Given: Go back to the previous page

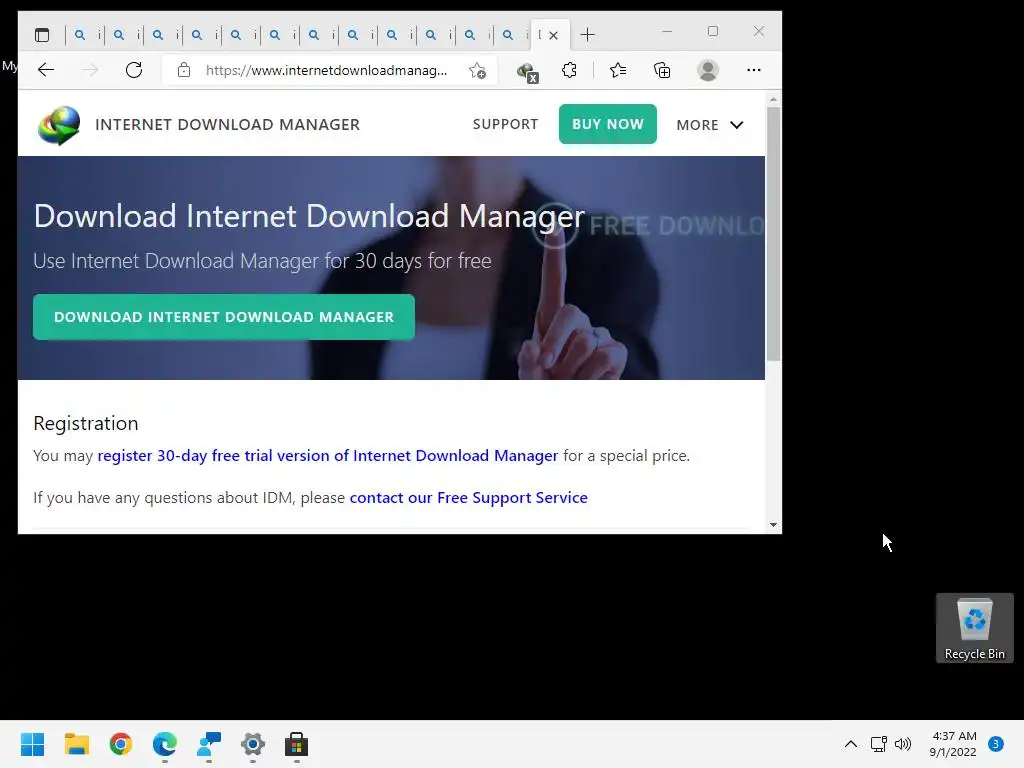Looking at the screenshot, I should [x=46, y=70].
